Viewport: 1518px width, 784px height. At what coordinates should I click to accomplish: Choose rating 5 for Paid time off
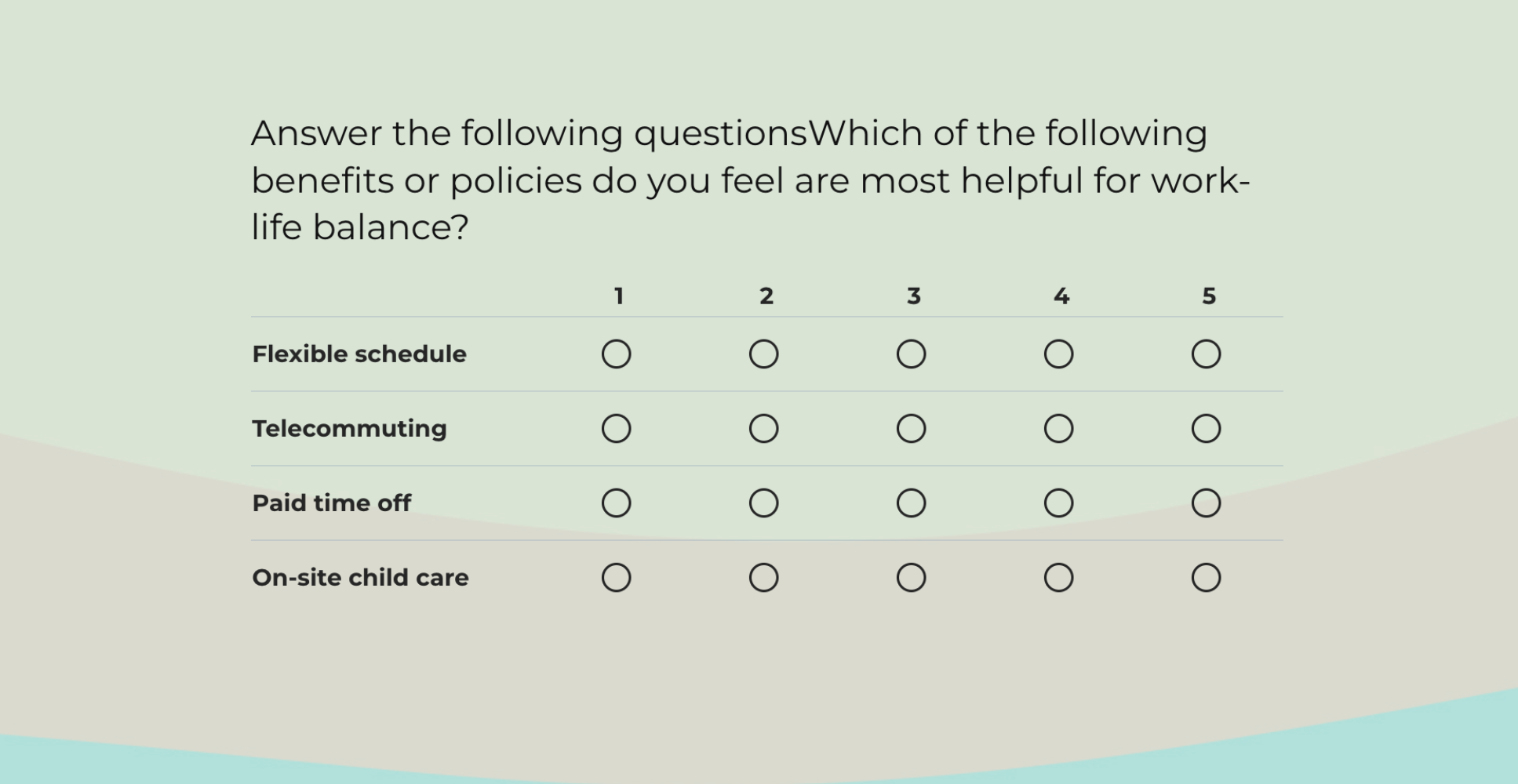(x=1207, y=503)
